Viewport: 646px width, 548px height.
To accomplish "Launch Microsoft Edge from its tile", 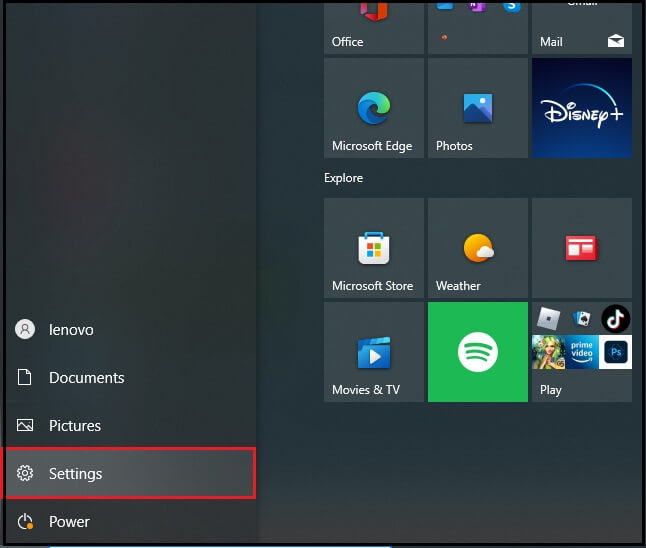I will (374, 108).
